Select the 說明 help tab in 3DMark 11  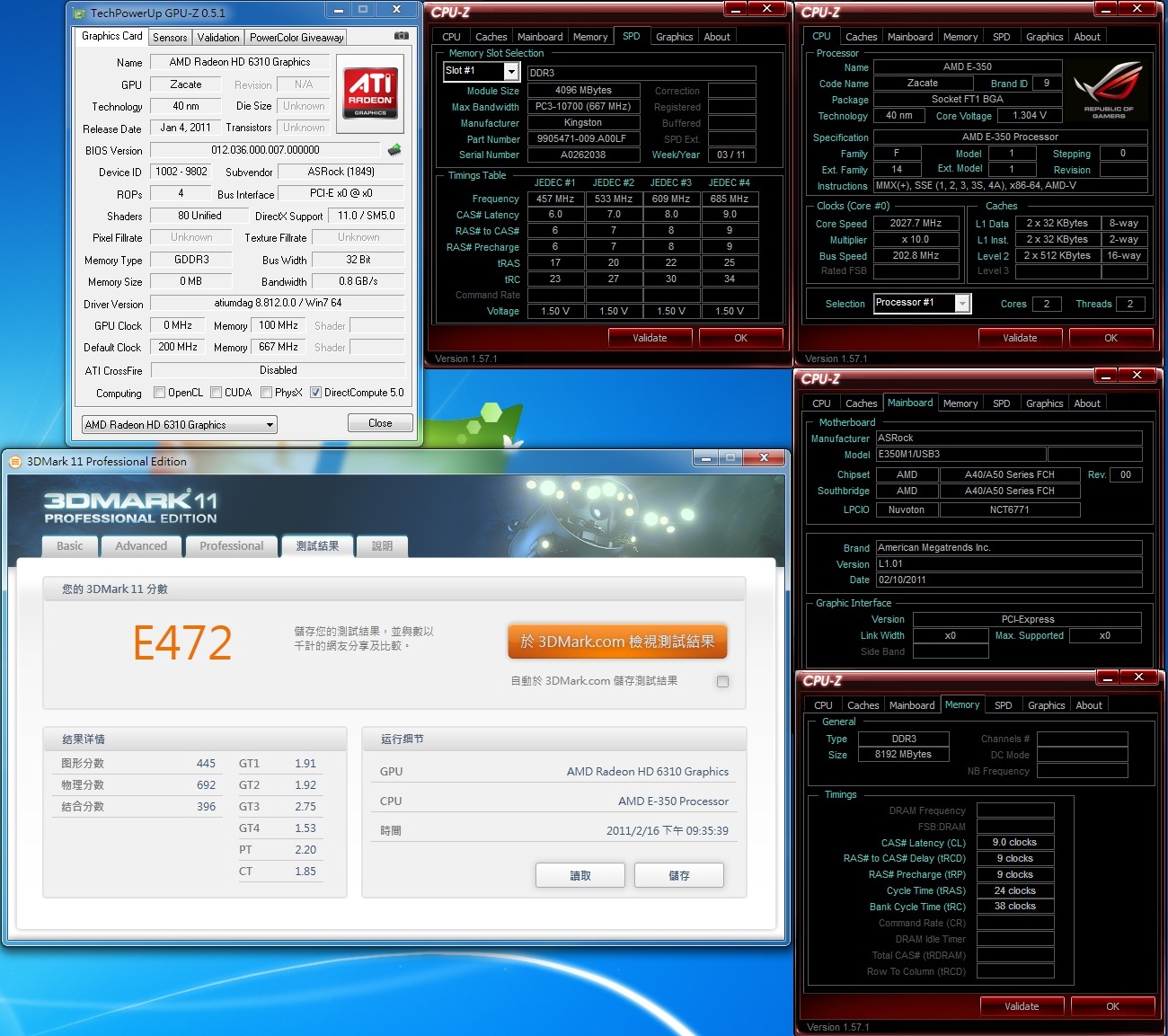pos(382,546)
